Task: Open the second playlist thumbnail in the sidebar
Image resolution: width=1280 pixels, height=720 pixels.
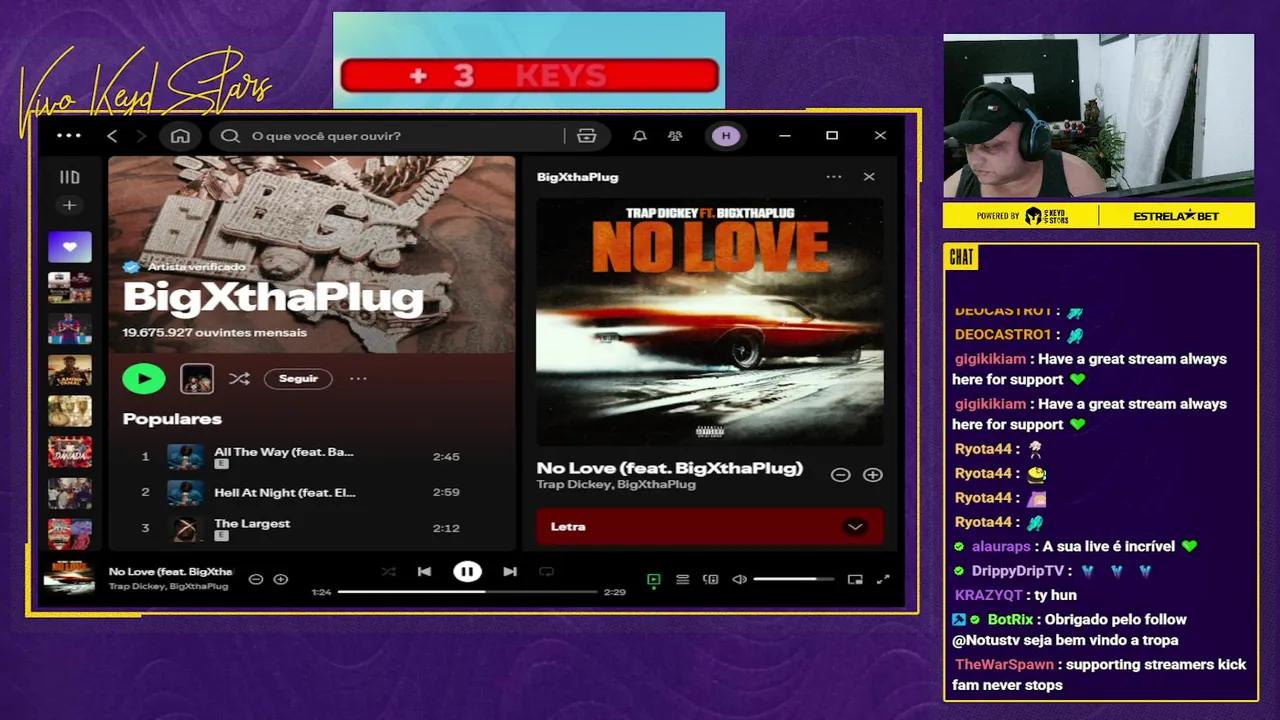Action: [69, 287]
